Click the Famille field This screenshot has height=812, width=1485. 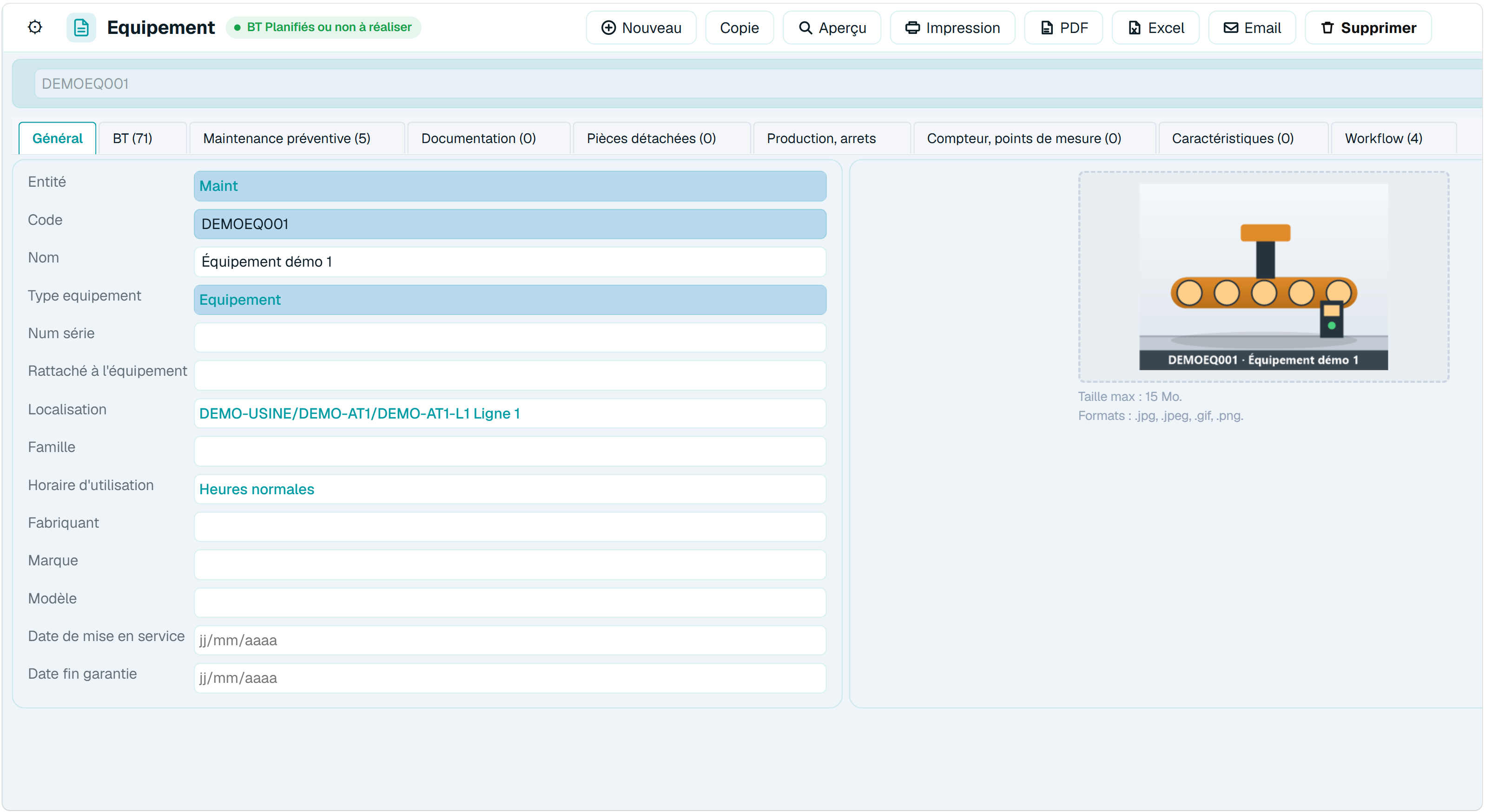[509, 451]
